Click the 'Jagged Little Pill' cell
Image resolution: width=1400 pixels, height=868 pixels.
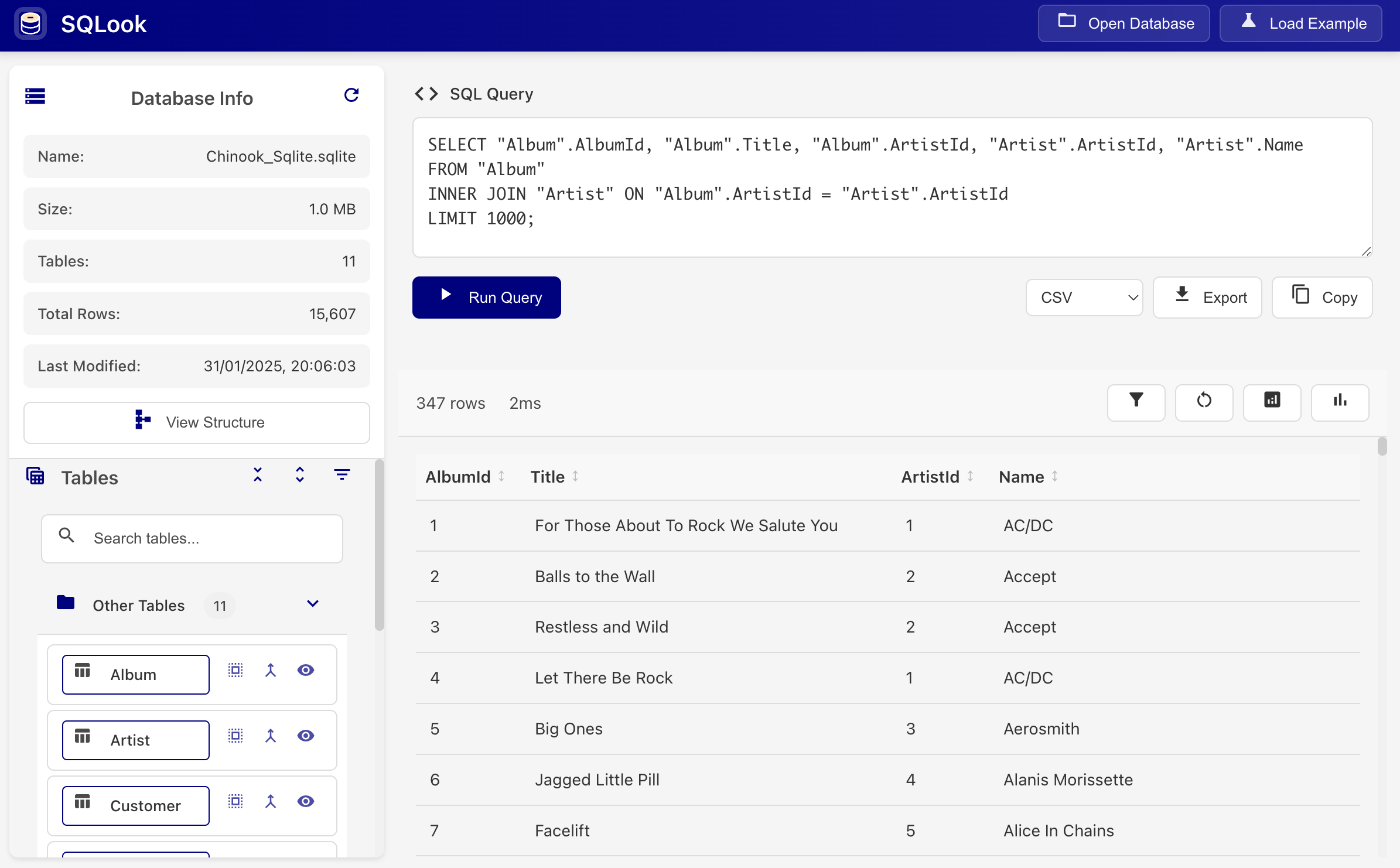(x=597, y=780)
